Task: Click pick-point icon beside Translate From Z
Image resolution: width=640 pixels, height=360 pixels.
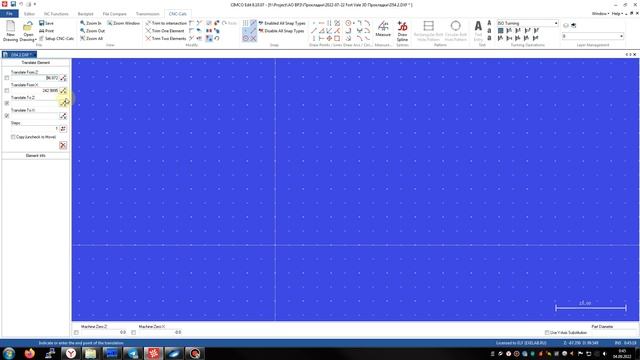Action: (63, 78)
